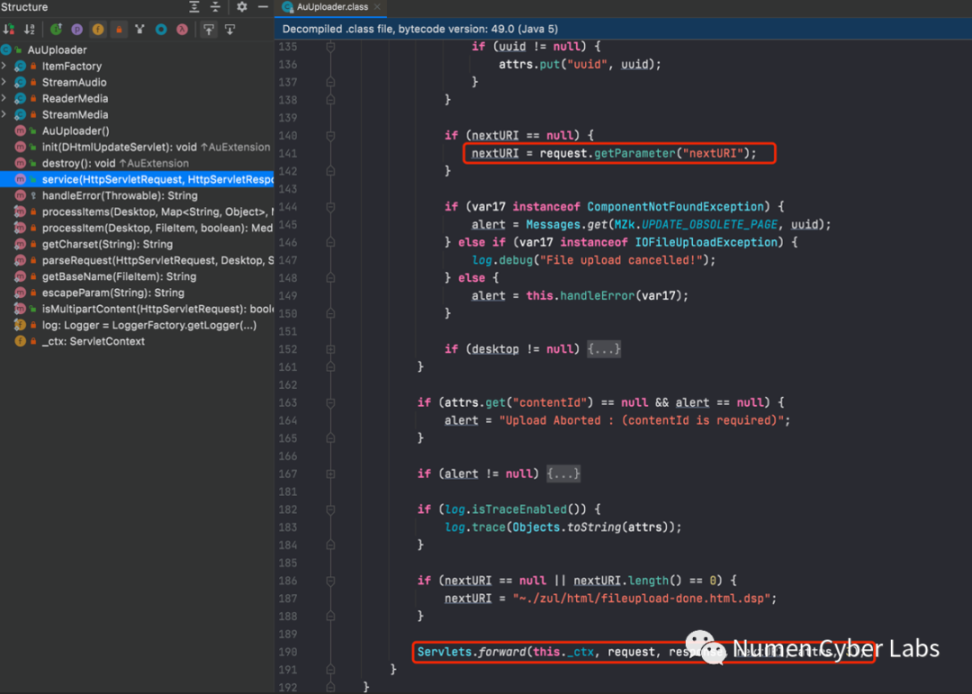Viewport: 972px width, 694px height.
Task: Expand the collapsed alert block at line 166
Action: [x=562, y=473]
